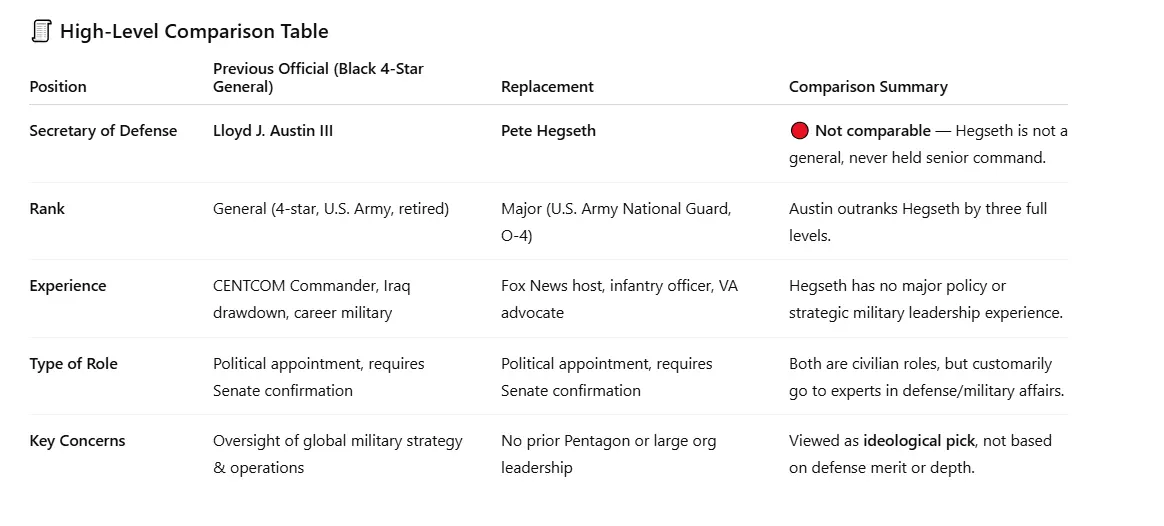Click the Major U.S. Army National Guard cell

click(x=616, y=222)
